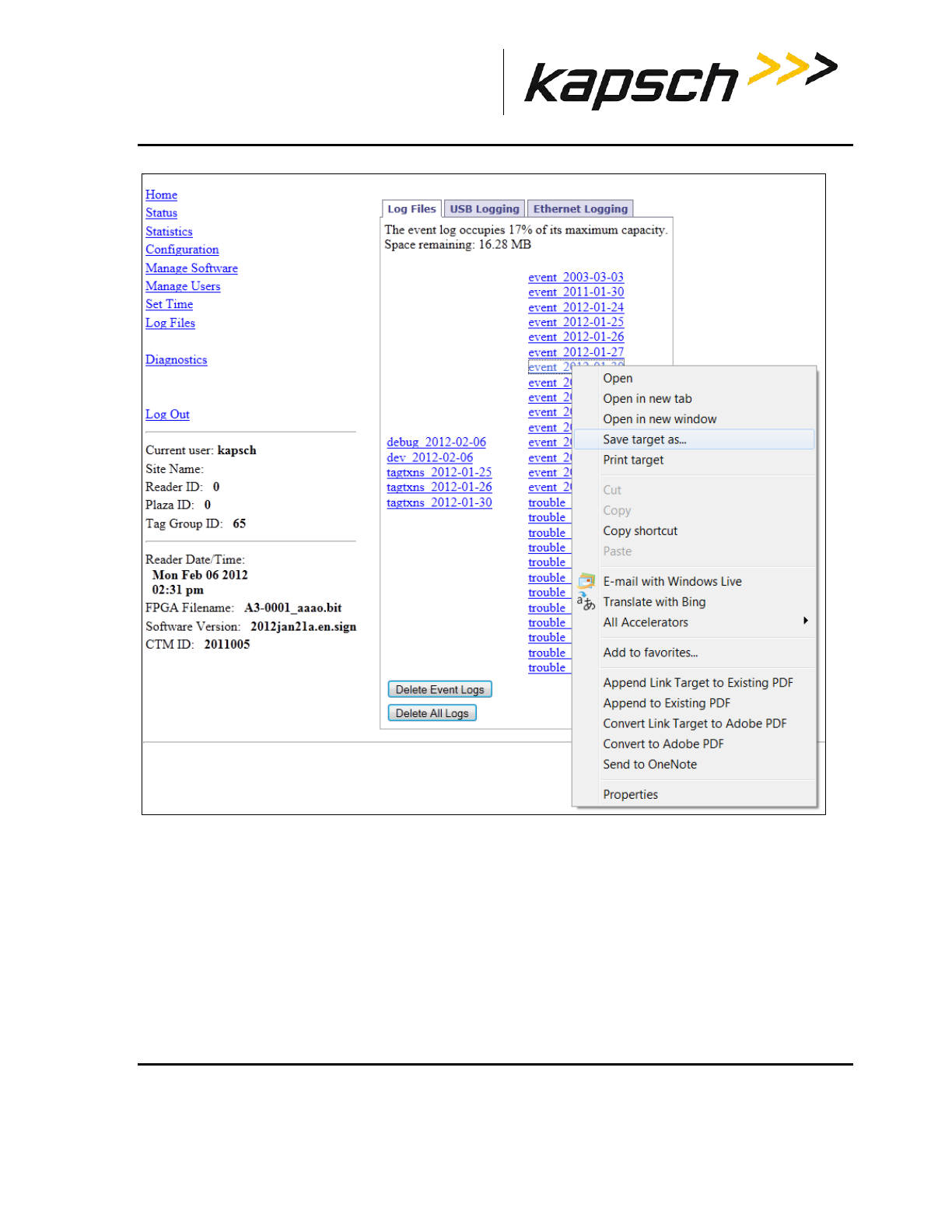The width and height of the screenshot is (952, 1232).
Task: Choose Append Link Target to Existing PDF
Action: tap(698, 682)
